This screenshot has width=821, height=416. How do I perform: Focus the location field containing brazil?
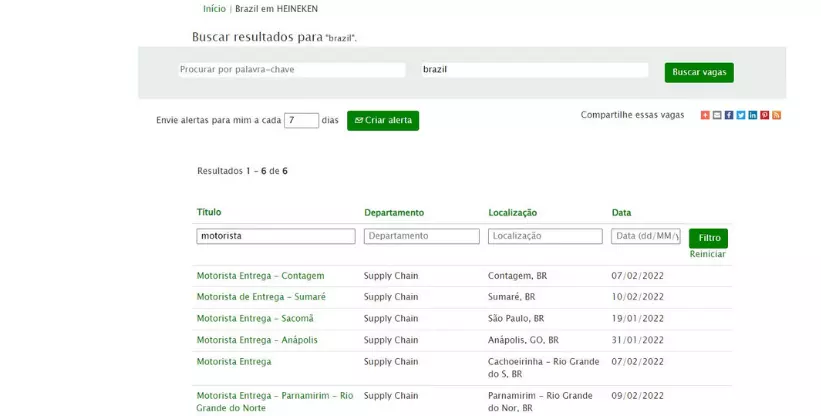[x=535, y=70]
